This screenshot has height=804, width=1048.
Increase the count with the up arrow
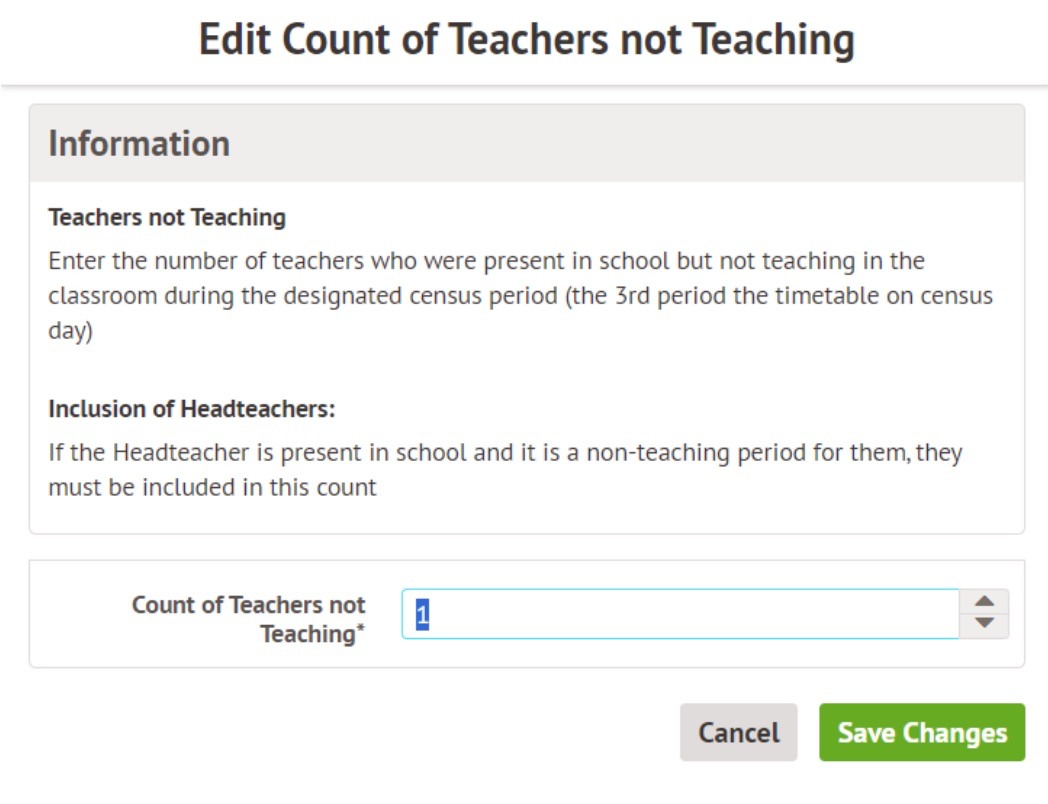click(x=985, y=601)
